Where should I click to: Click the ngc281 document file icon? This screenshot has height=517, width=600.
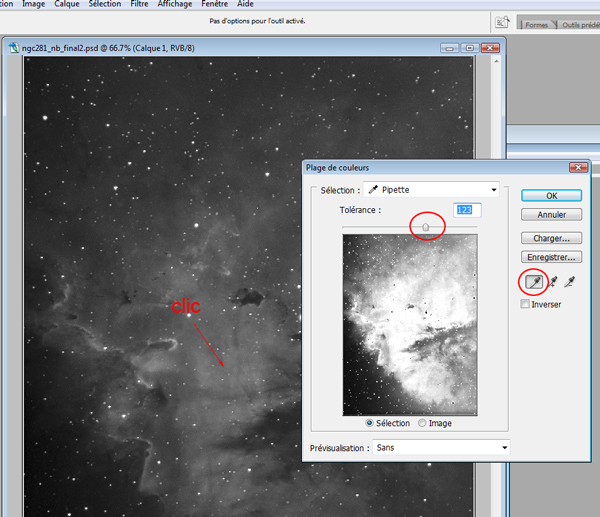(14, 48)
